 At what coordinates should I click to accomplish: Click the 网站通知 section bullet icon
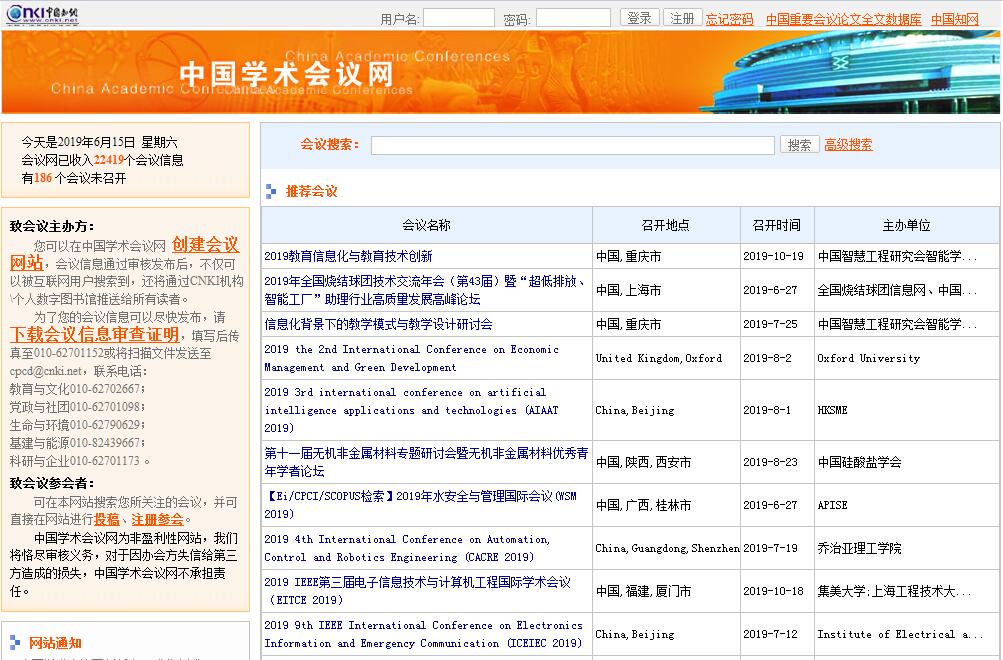(x=14, y=643)
